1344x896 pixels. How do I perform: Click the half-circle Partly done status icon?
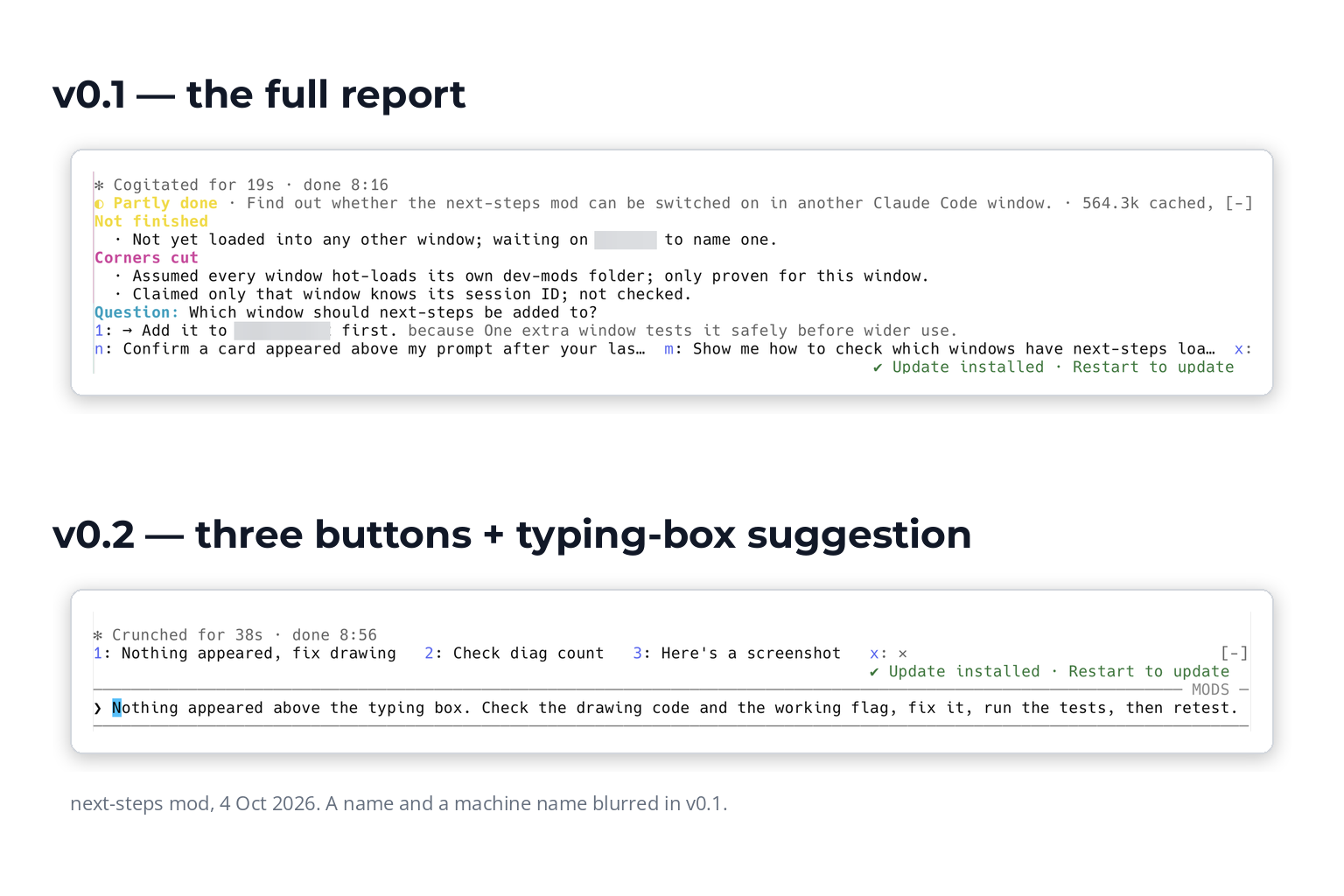99,204
